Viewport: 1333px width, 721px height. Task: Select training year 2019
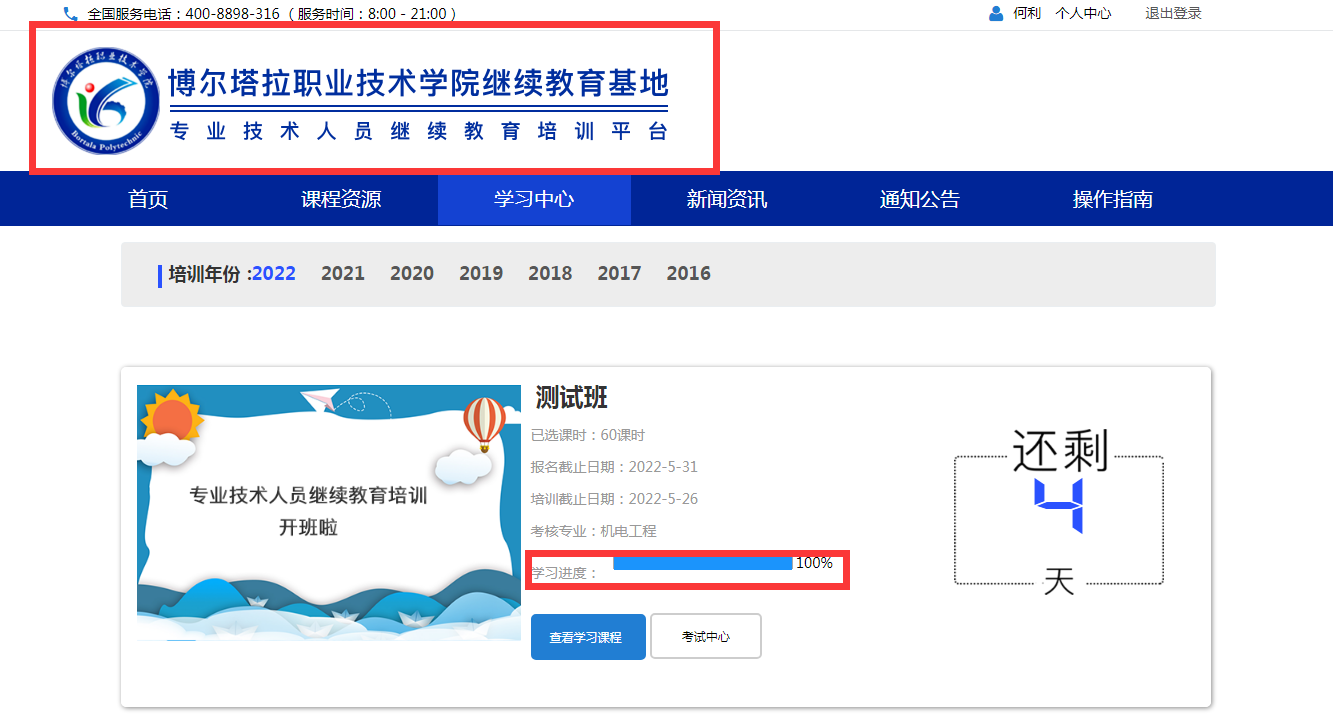point(481,274)
